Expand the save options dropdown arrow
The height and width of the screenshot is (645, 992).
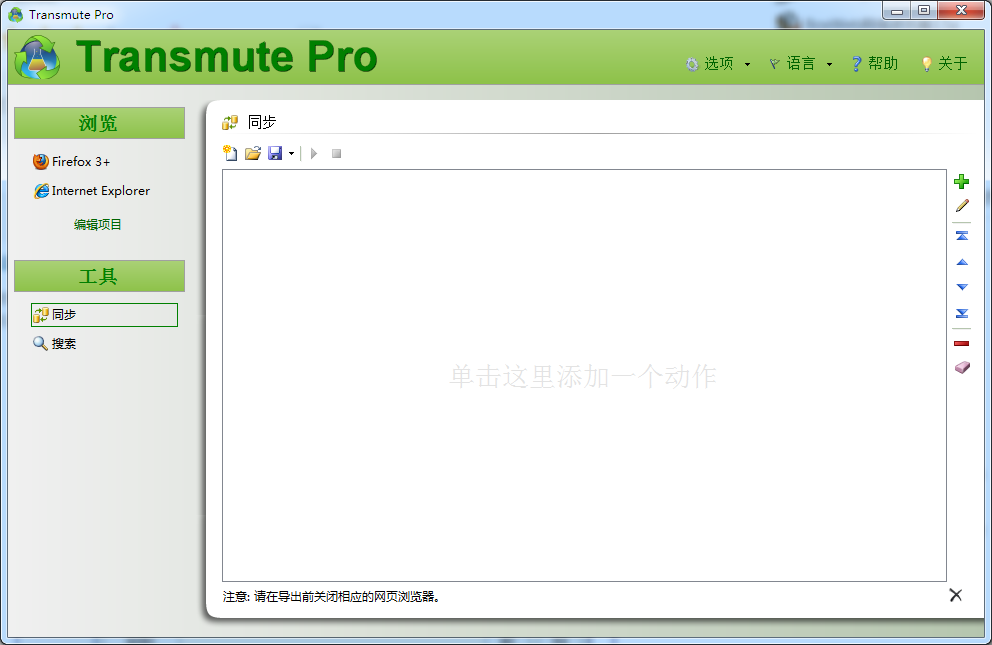(291, 154)
